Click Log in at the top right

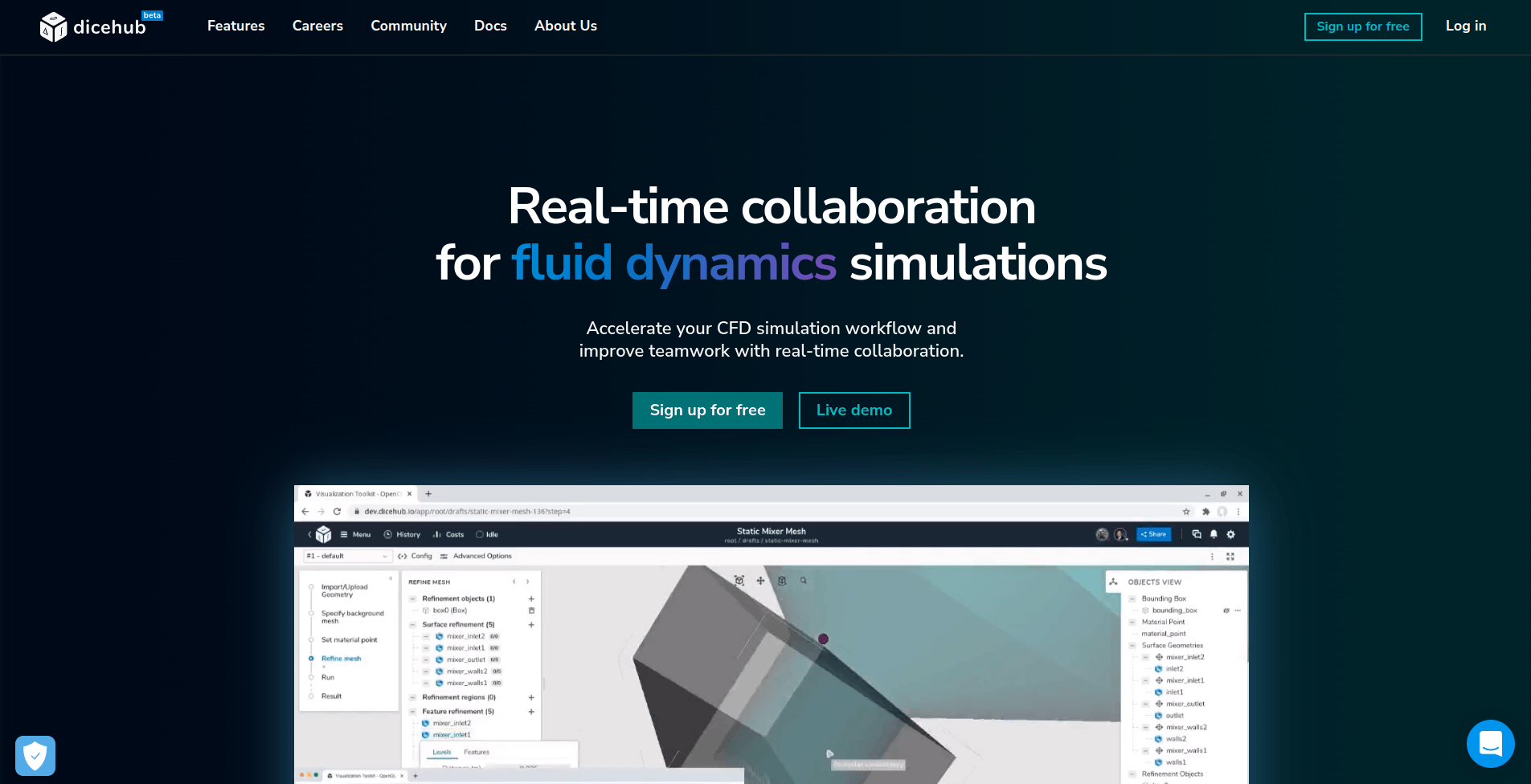1466,26
